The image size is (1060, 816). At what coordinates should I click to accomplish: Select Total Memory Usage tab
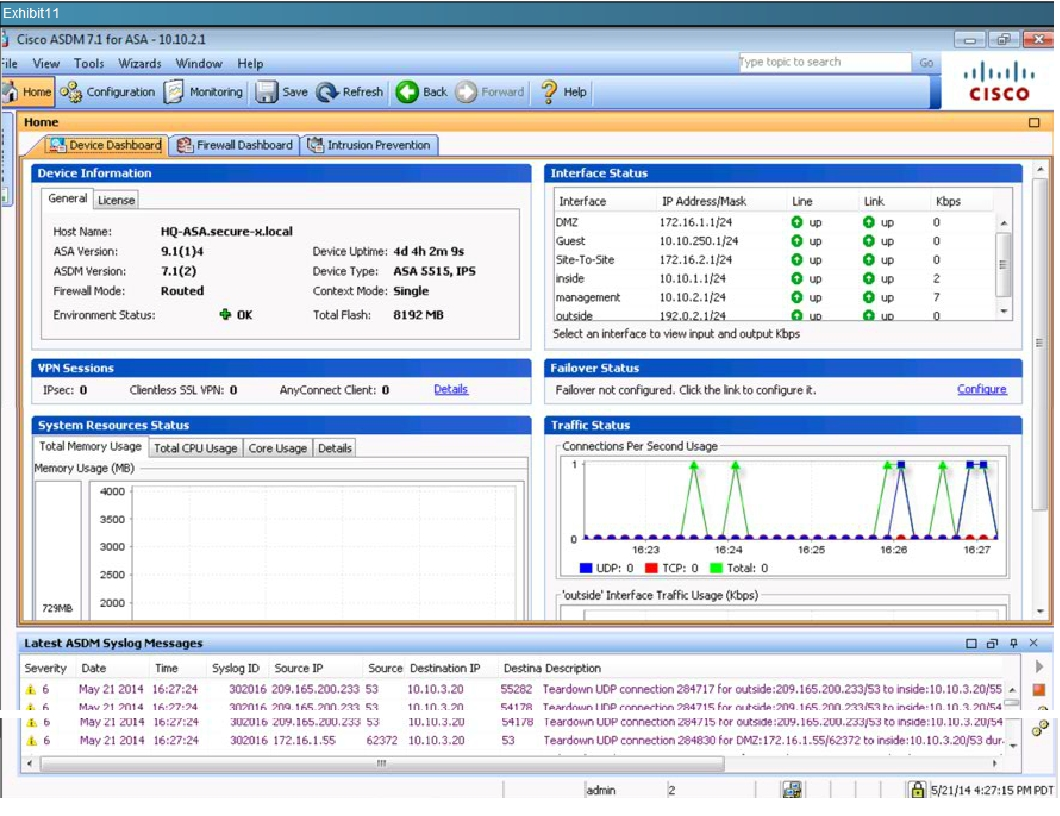90,446
